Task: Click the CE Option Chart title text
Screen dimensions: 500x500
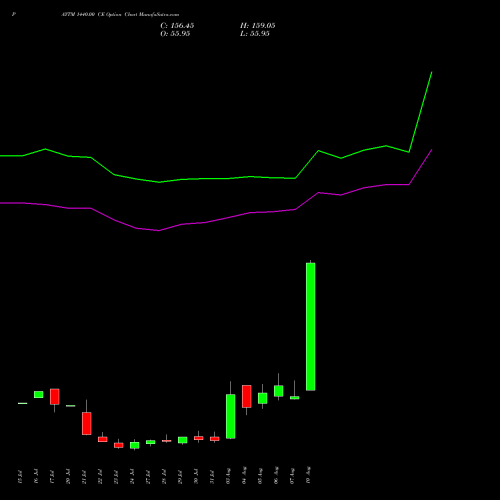Action: [x=120, y=15]
